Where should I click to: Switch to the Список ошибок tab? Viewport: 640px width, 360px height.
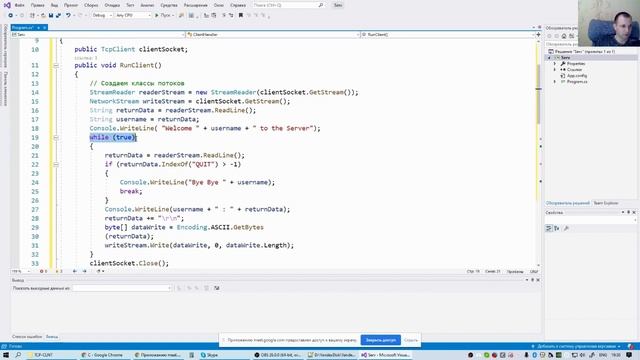click(x=27, y=337)
